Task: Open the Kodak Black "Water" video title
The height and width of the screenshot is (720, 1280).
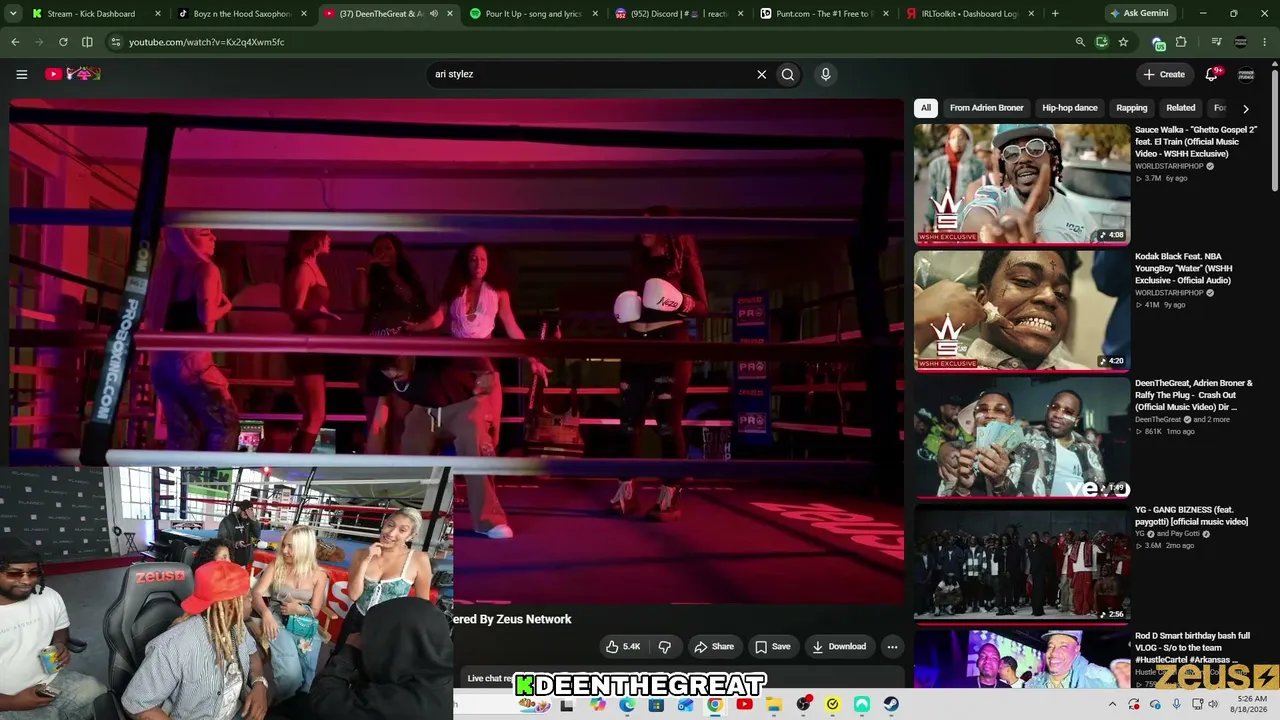Action: [x=1185, y=268]
